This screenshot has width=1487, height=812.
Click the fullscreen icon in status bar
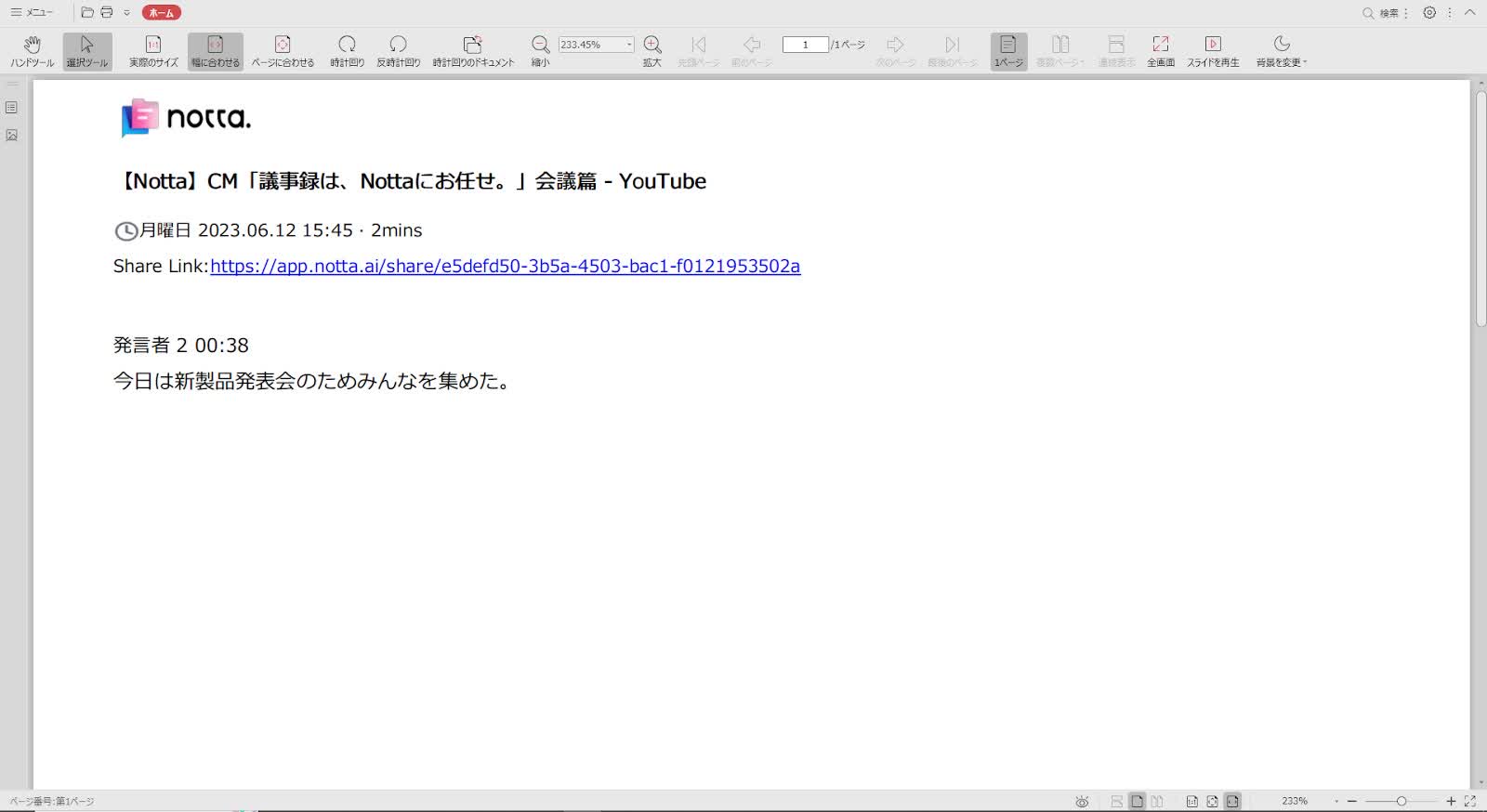(x=1470, y=801)
